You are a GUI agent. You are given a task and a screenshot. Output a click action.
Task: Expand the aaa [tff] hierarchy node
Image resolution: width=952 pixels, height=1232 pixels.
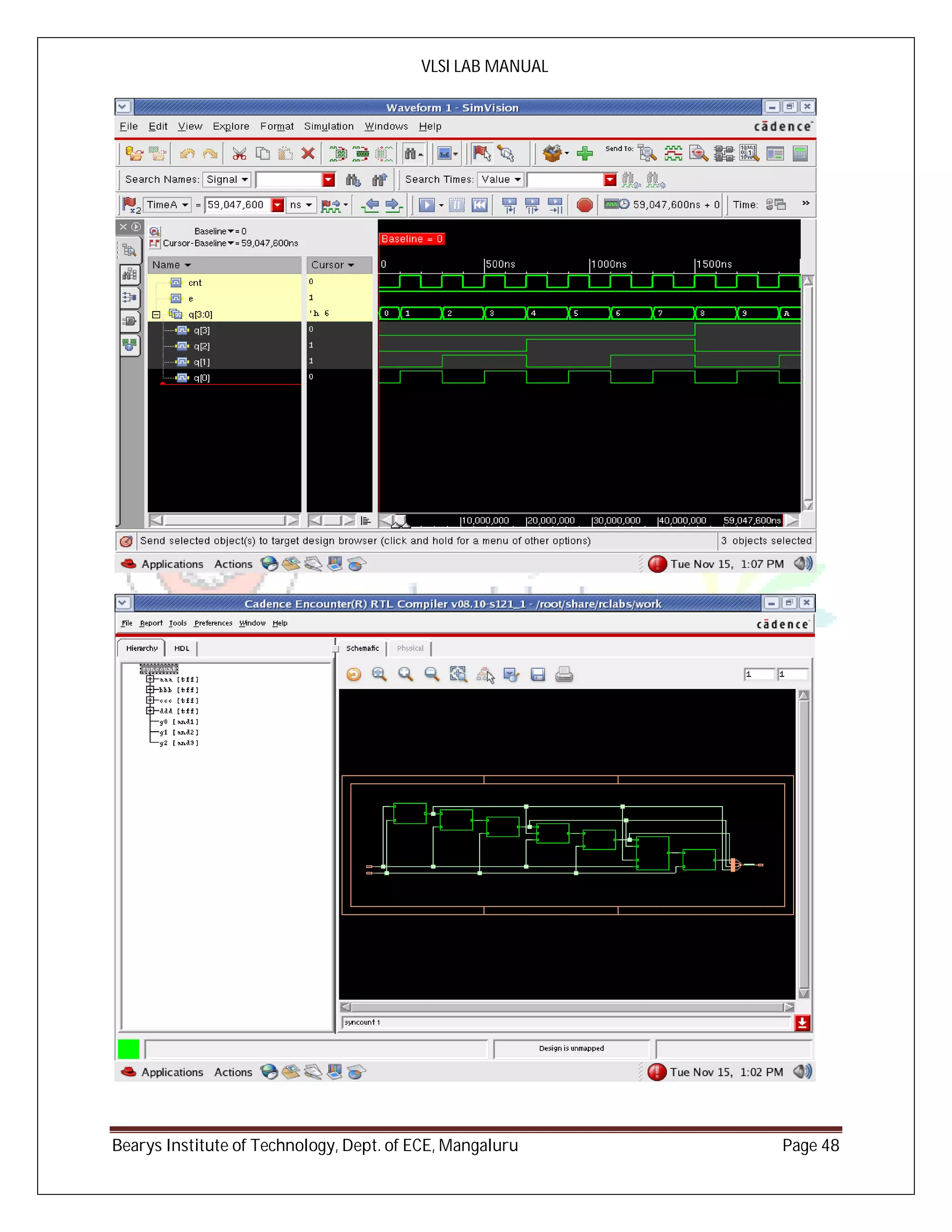pos(150,679)
